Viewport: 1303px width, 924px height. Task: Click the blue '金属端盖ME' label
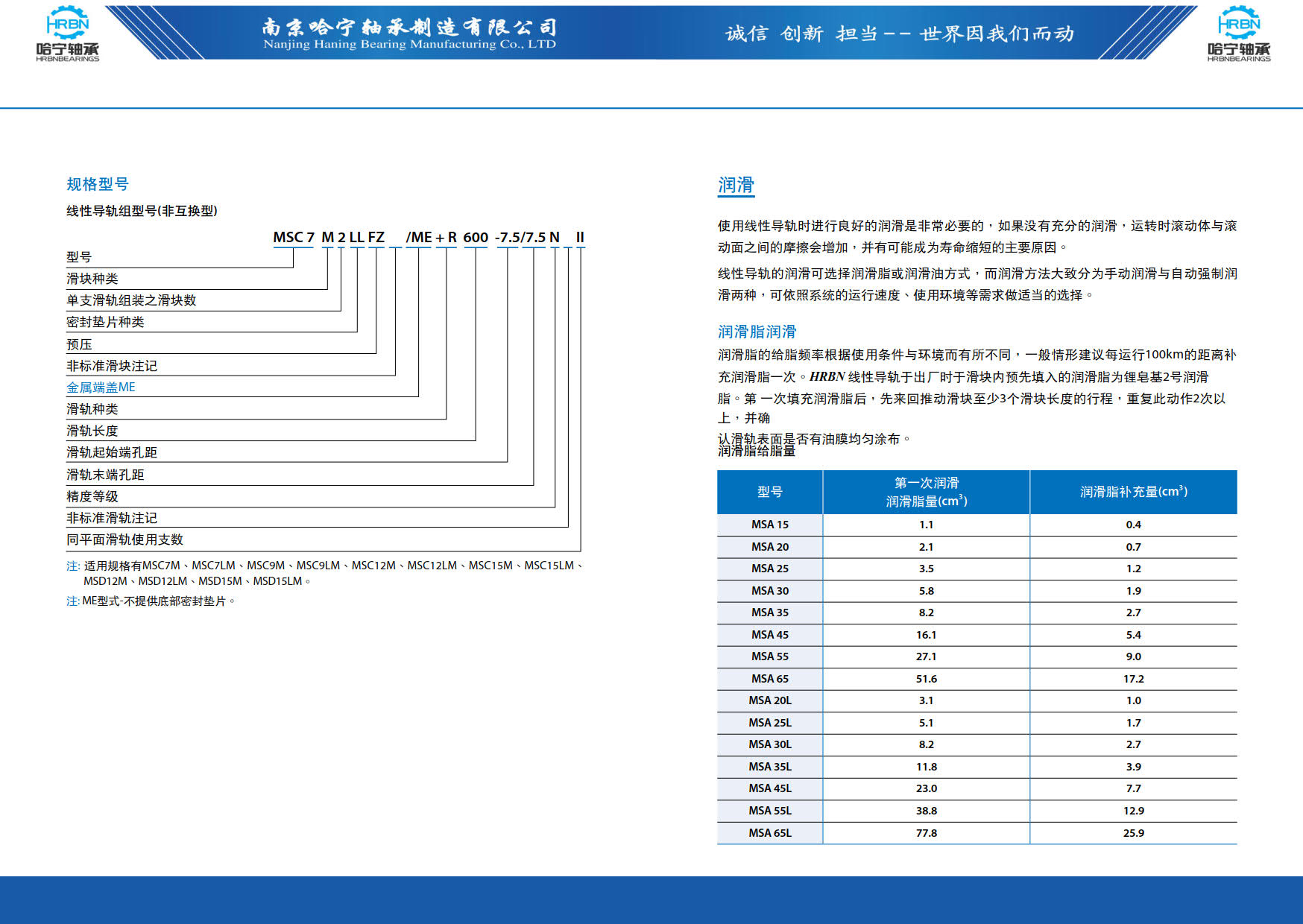(101, 387)
